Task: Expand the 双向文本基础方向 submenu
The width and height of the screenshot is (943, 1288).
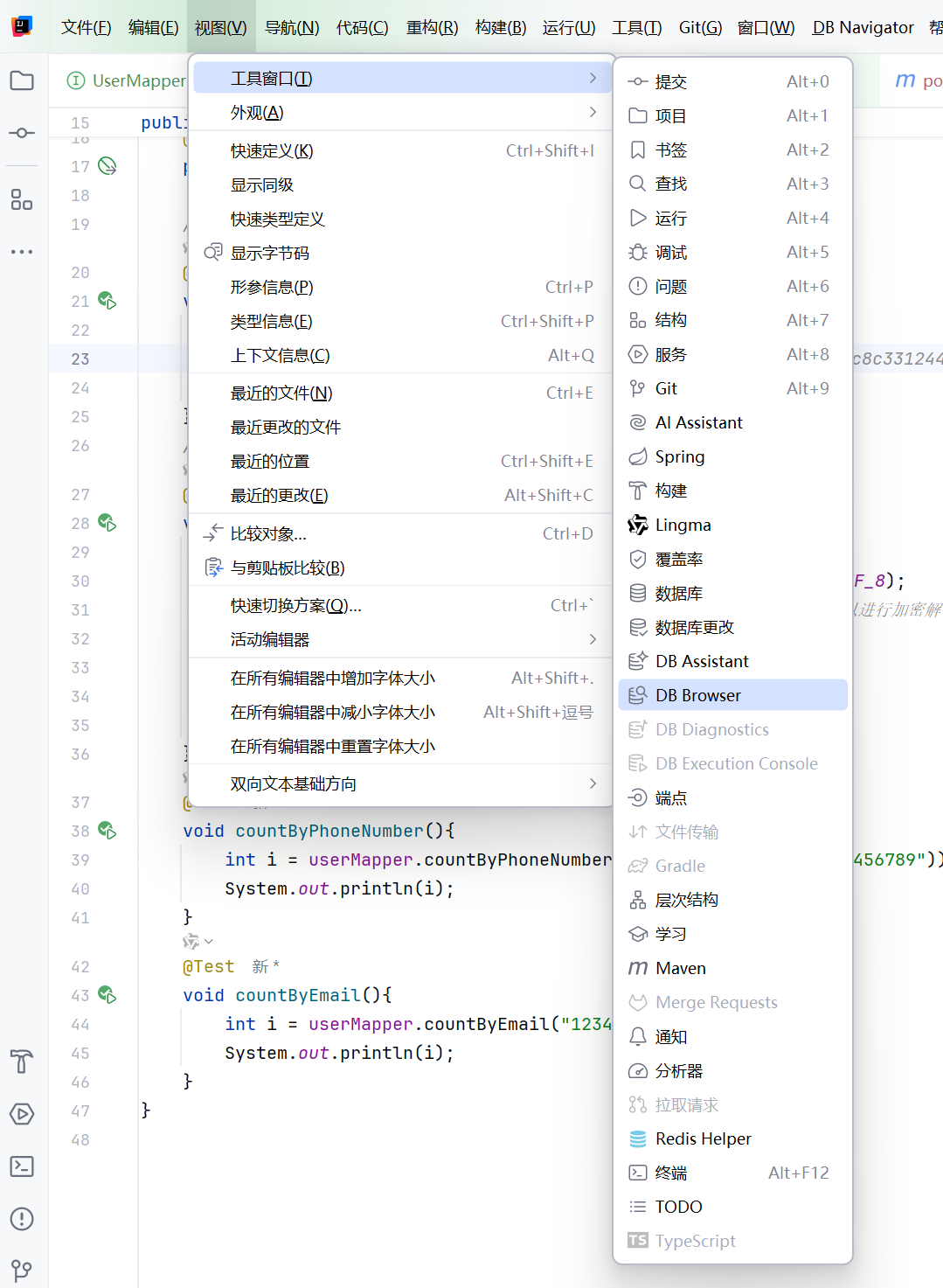Action: [x=401, y=783]
